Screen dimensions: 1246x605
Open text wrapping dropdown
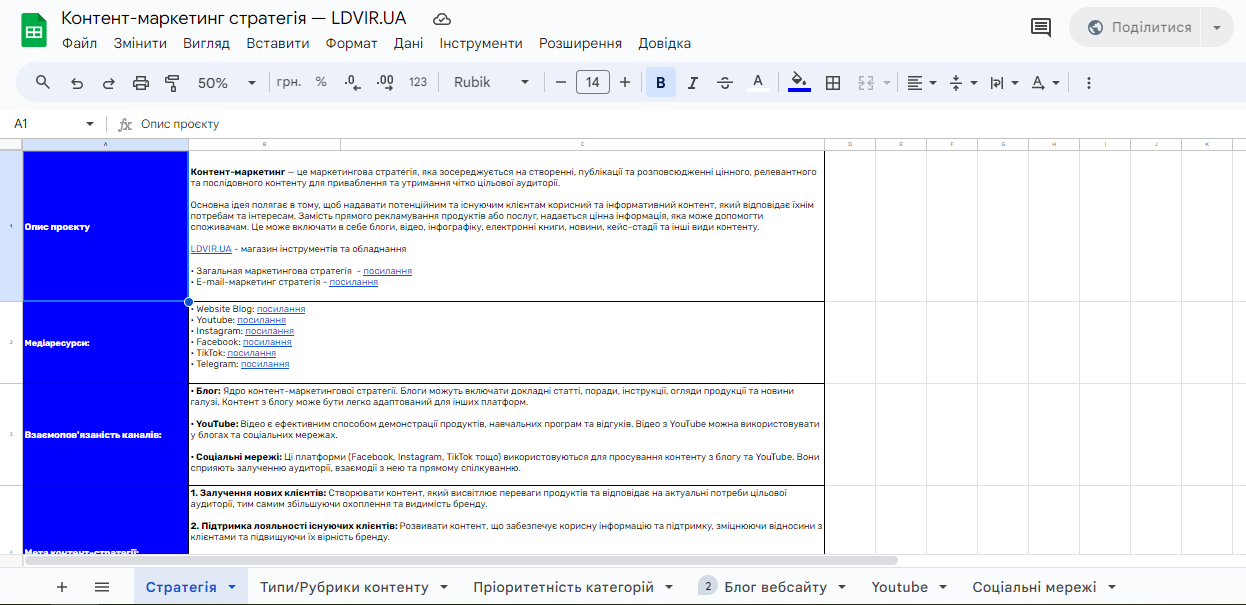tap(1003, 83)
